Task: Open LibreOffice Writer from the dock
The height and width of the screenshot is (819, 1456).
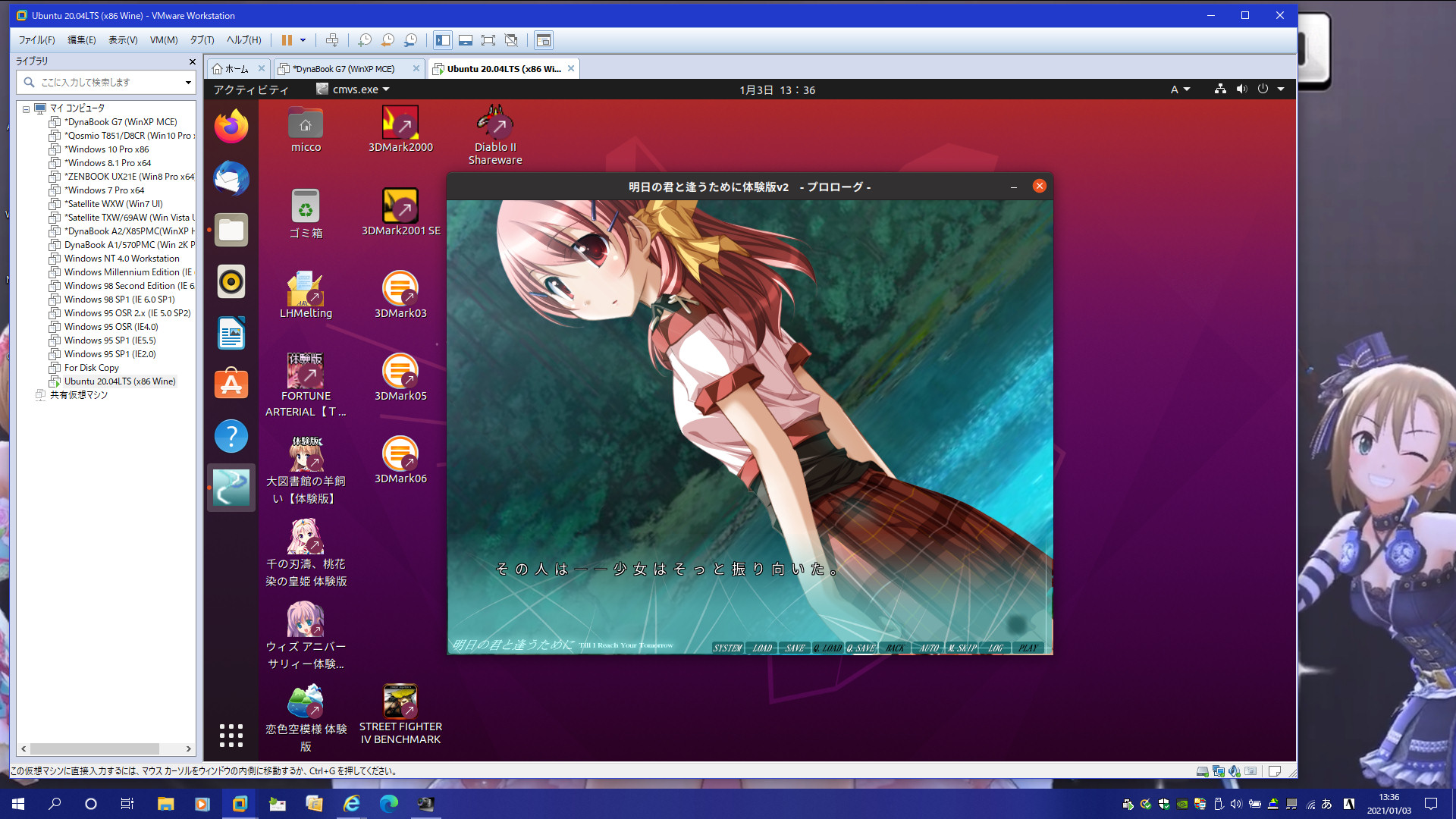Action: 231,333
